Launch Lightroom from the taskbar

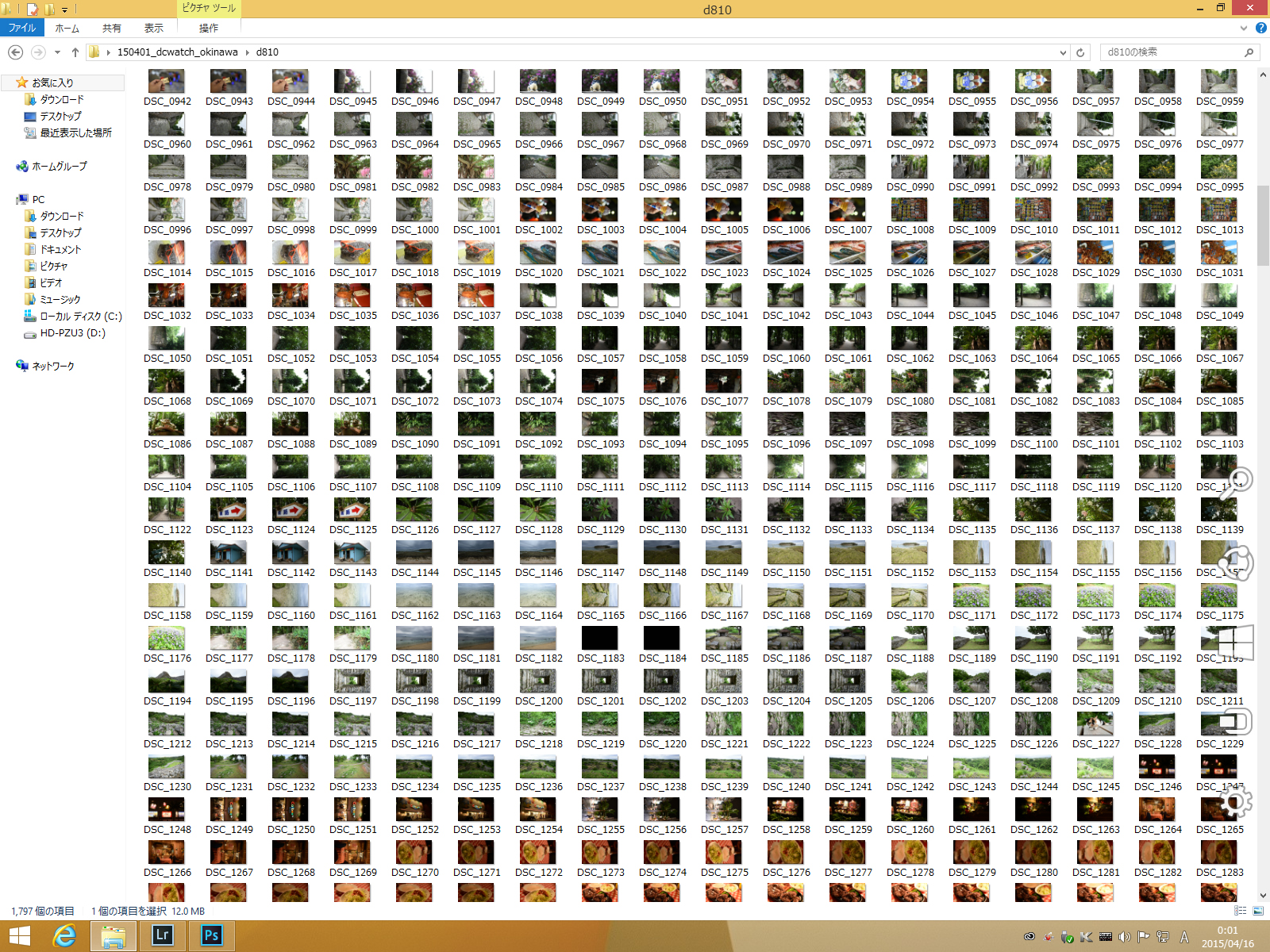click(x=162, y=935)
